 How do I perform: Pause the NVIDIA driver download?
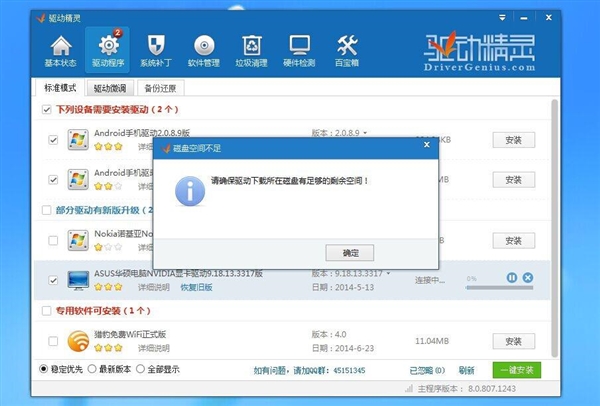(512, 278)
